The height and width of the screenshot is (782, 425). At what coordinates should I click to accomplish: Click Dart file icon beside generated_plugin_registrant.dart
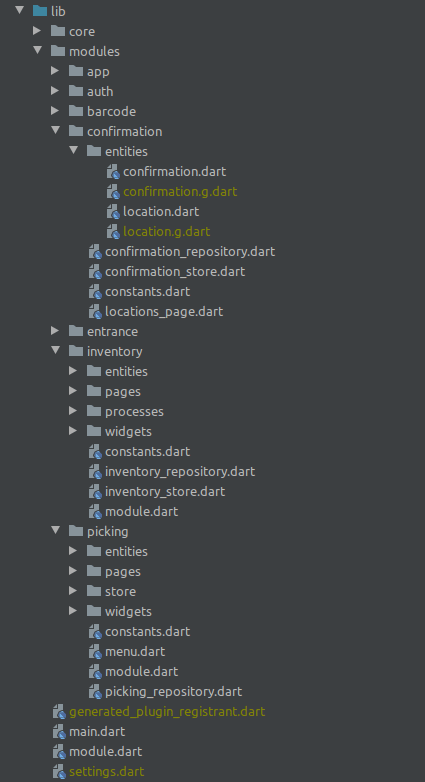(59, 712)
